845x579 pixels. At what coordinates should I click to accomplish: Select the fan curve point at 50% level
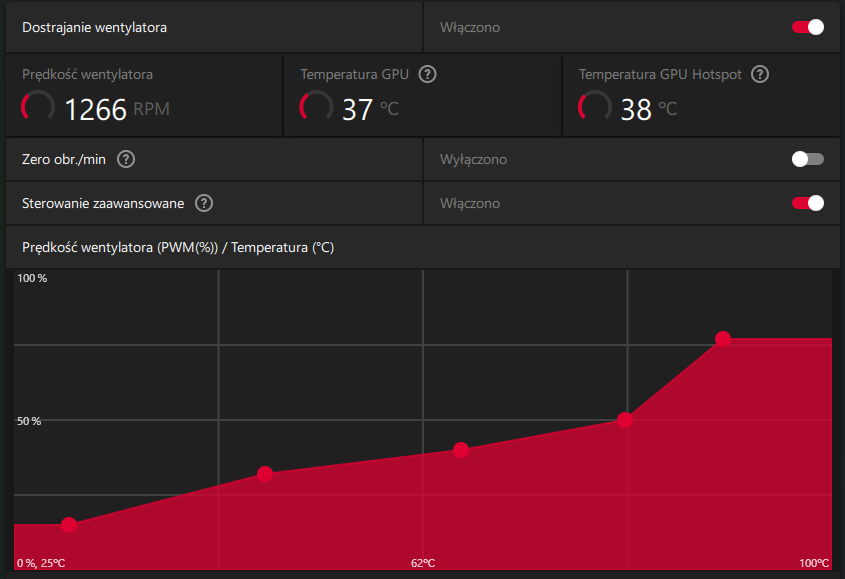click(625, 419)
